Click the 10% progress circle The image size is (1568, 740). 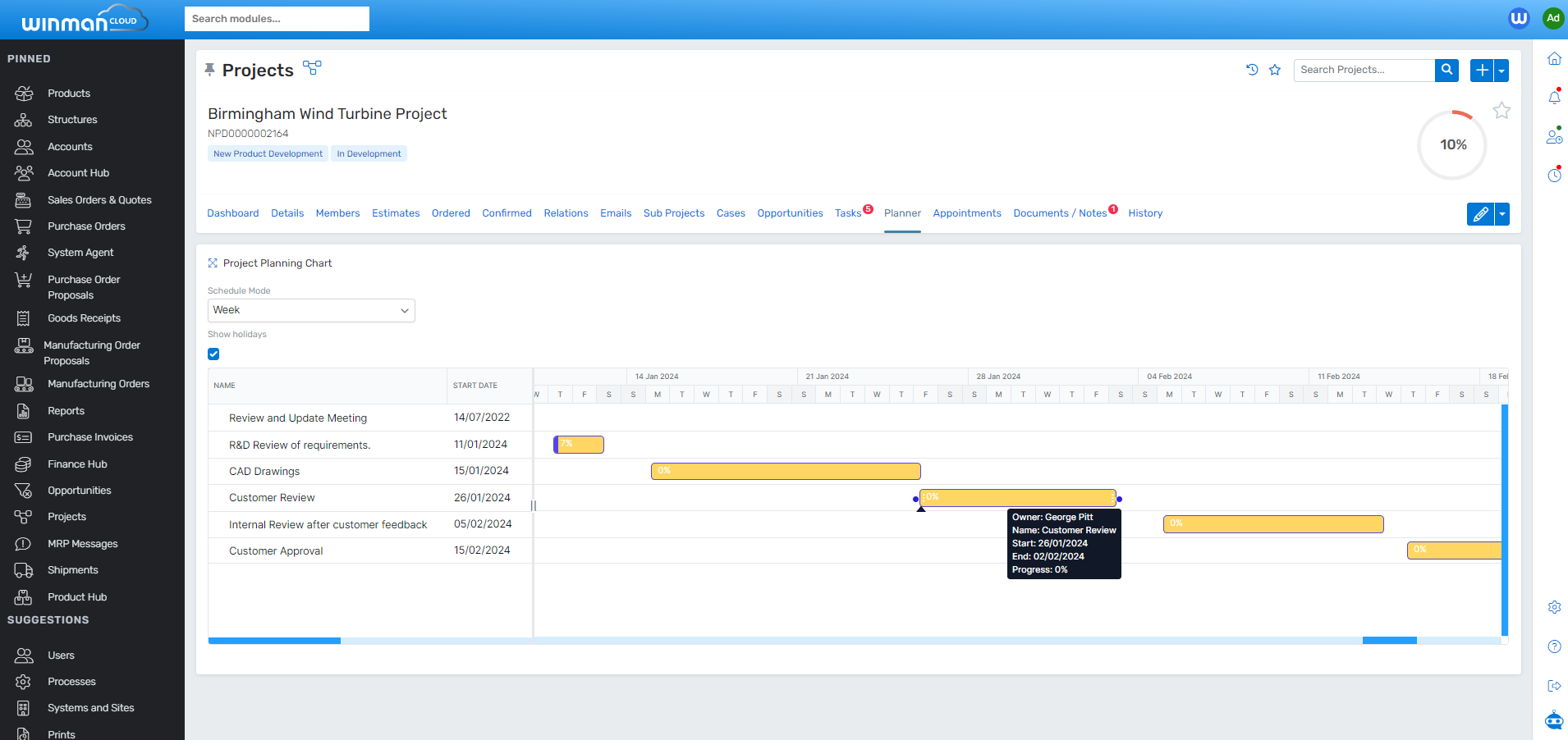[x=1451, y=144]
